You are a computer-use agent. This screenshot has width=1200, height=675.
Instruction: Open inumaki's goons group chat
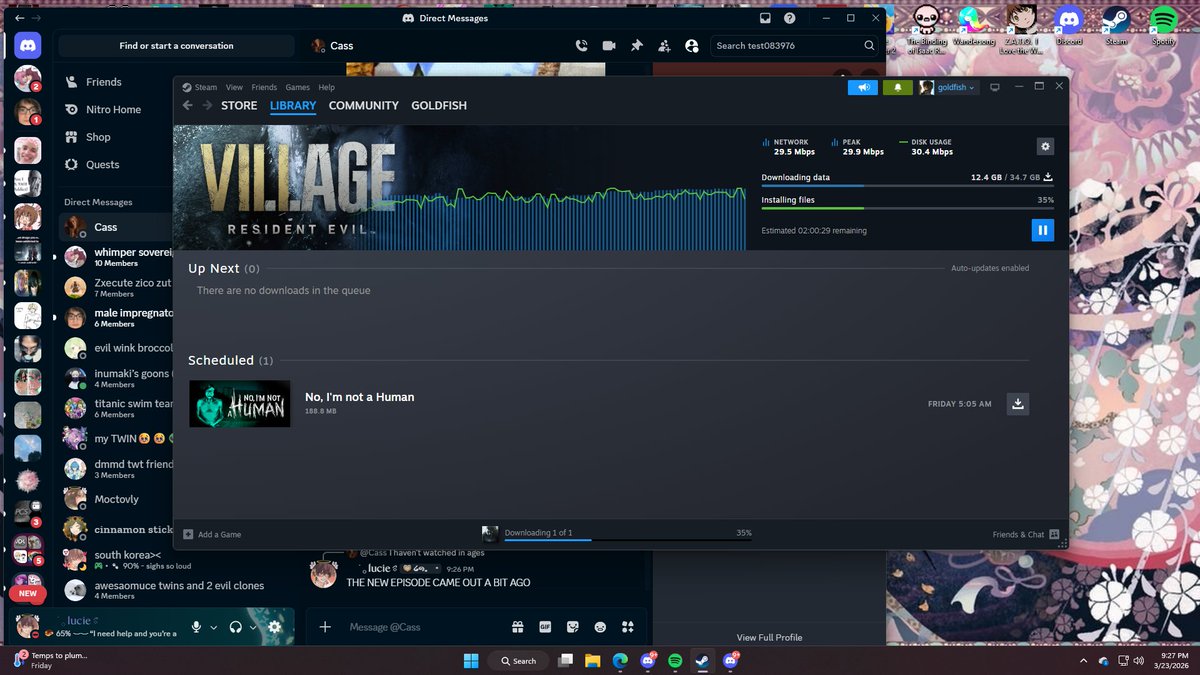[x=115, y=378]
